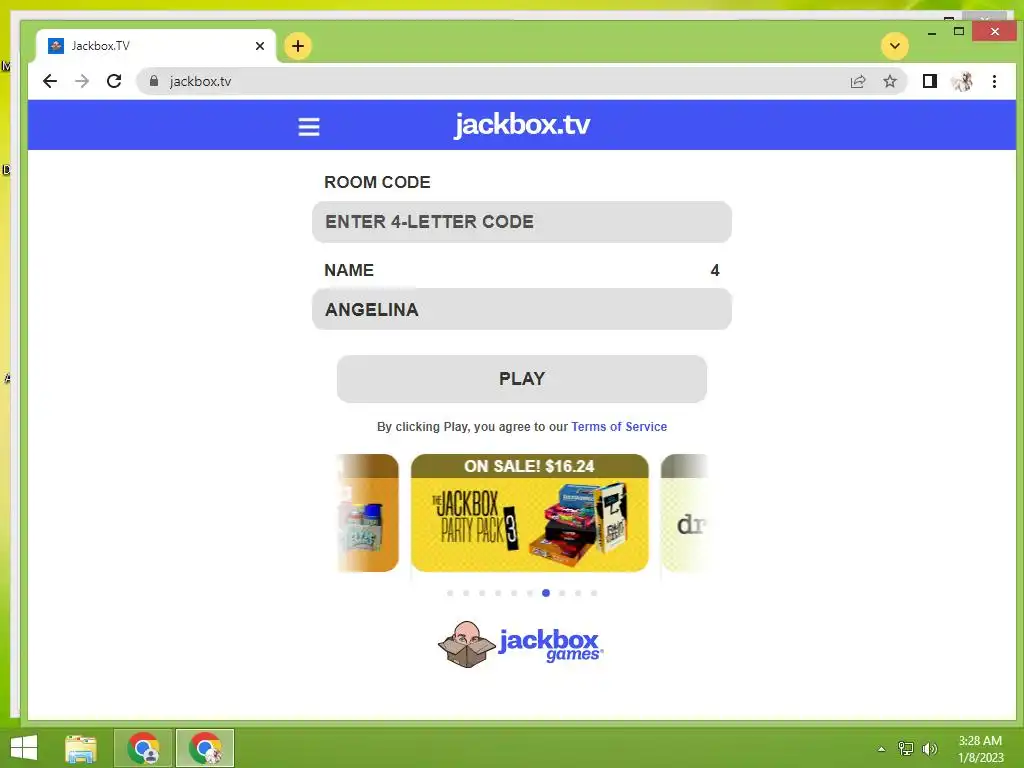Open the network status tray icon
1024x768 pixels.
click(x=905, y=748)
